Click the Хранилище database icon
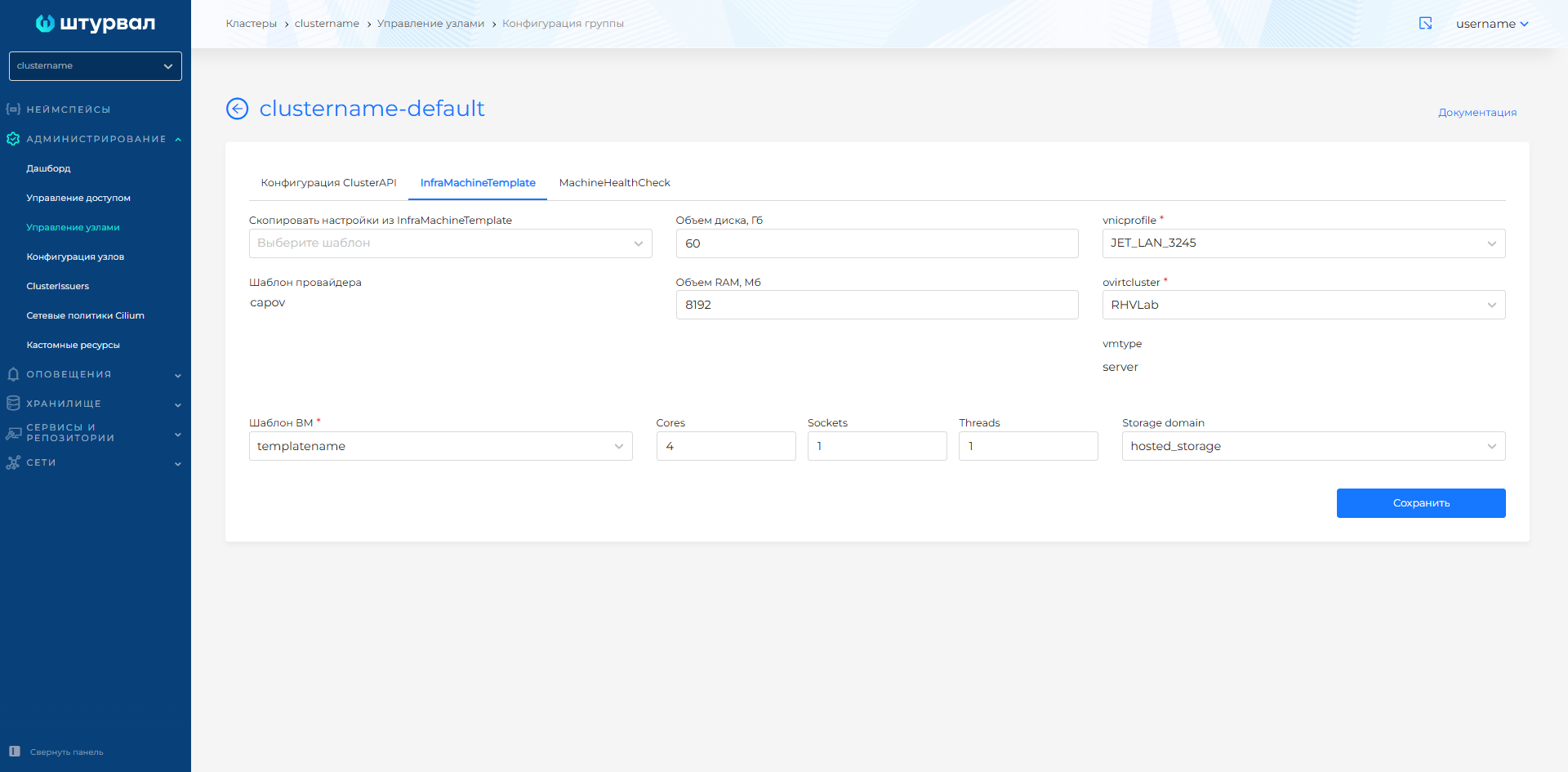Image resolution: width=1568 pixels, height=772 pixels. [x=13, y=404]
